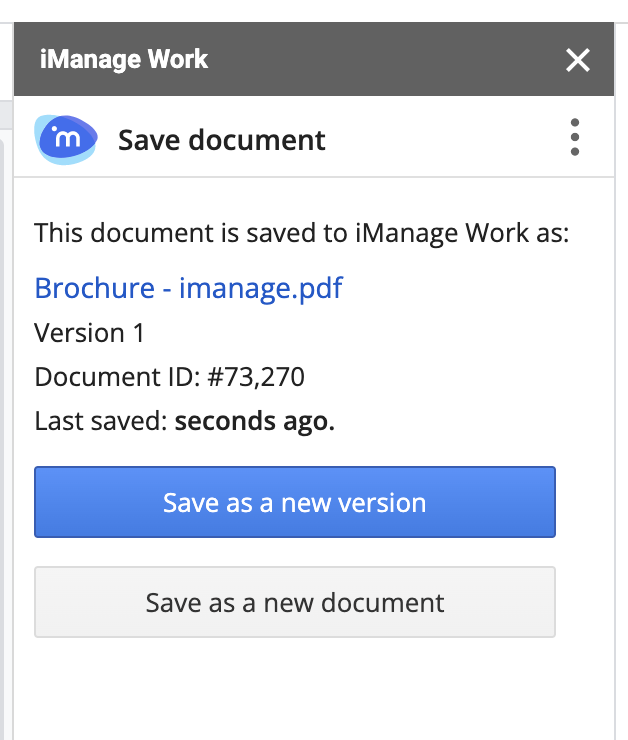Click the saved to iManage Work message
The height and width of the screenshot is (740, 628).
pyautogui.click(x=301, y=234)
